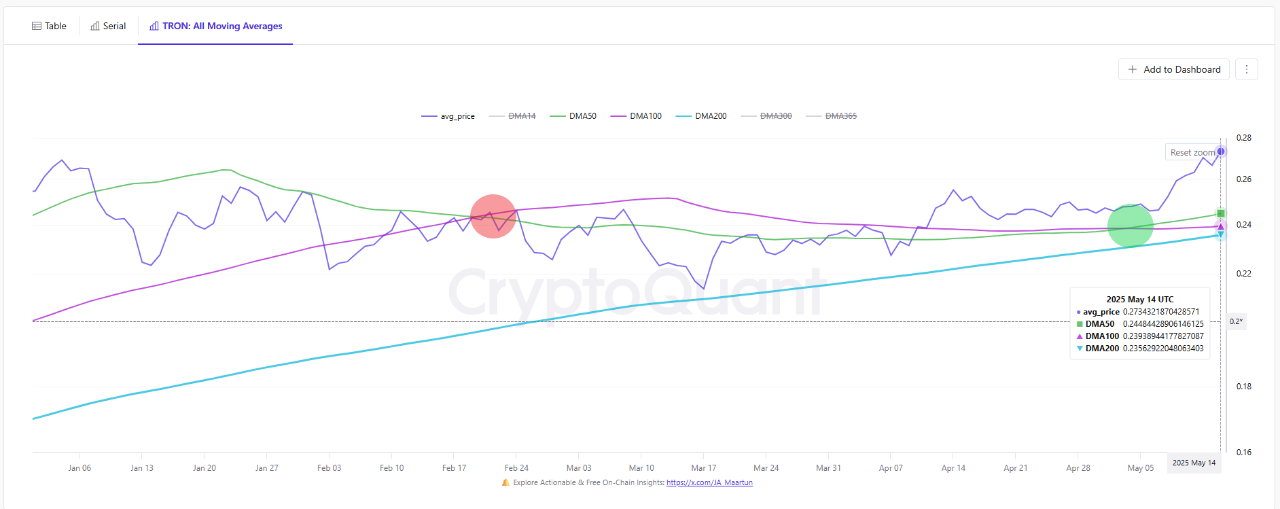Click the Reset zoom button

tap(1192, 152)
